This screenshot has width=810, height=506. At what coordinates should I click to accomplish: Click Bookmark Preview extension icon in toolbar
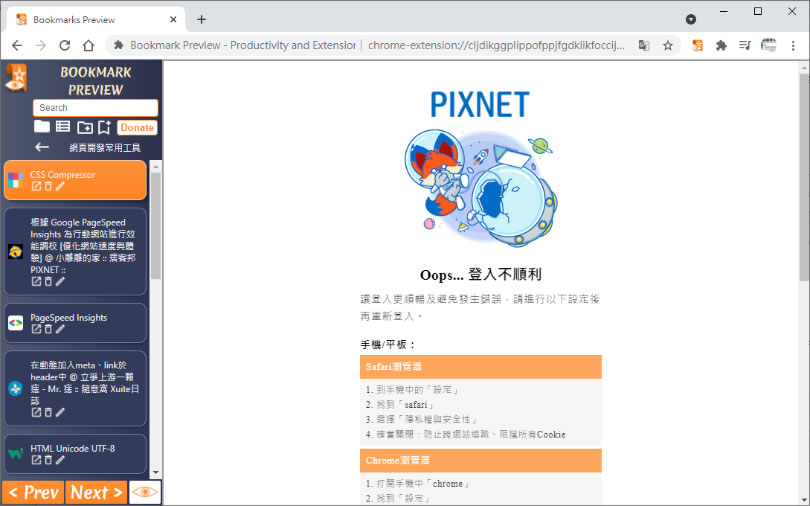tap(697, 45)
